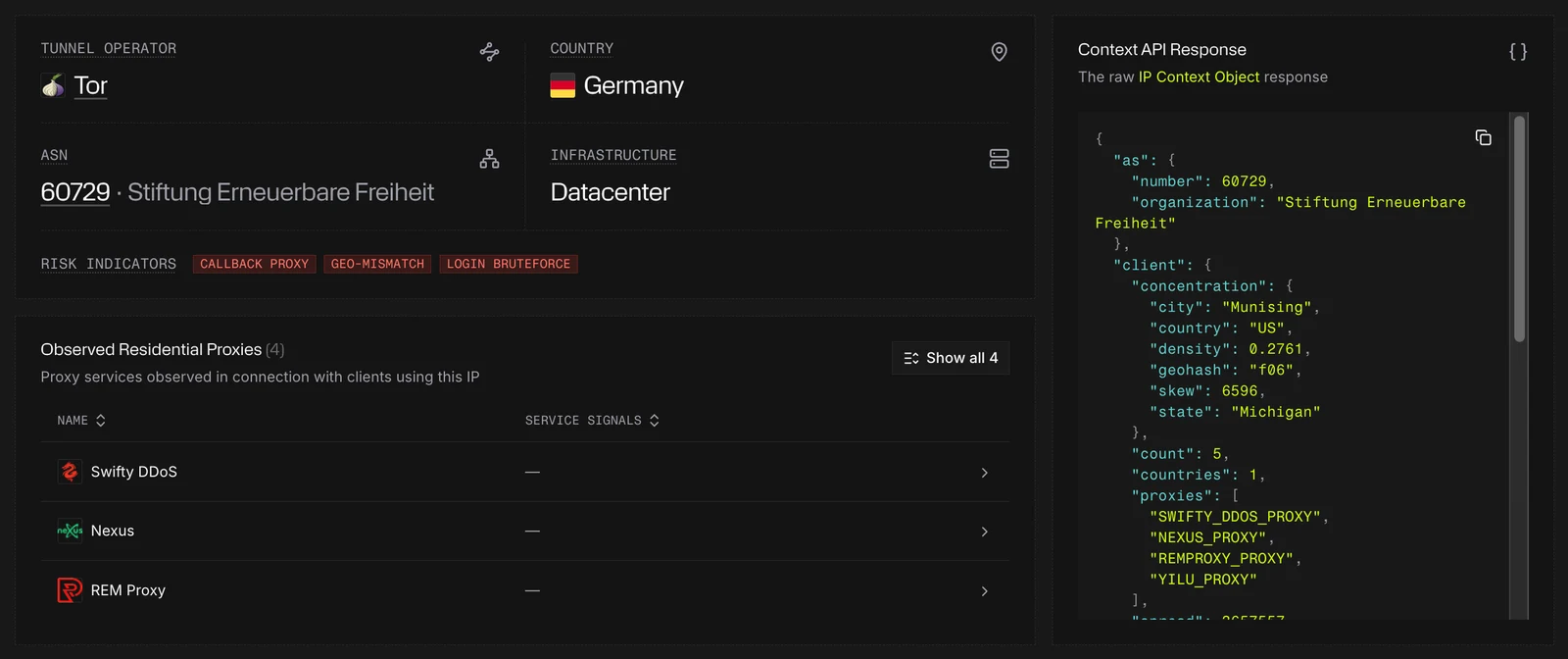
Task: Click "SWIFTY_DDOS_PROXY" in JSON response
Action: [x=1235, y=517]
